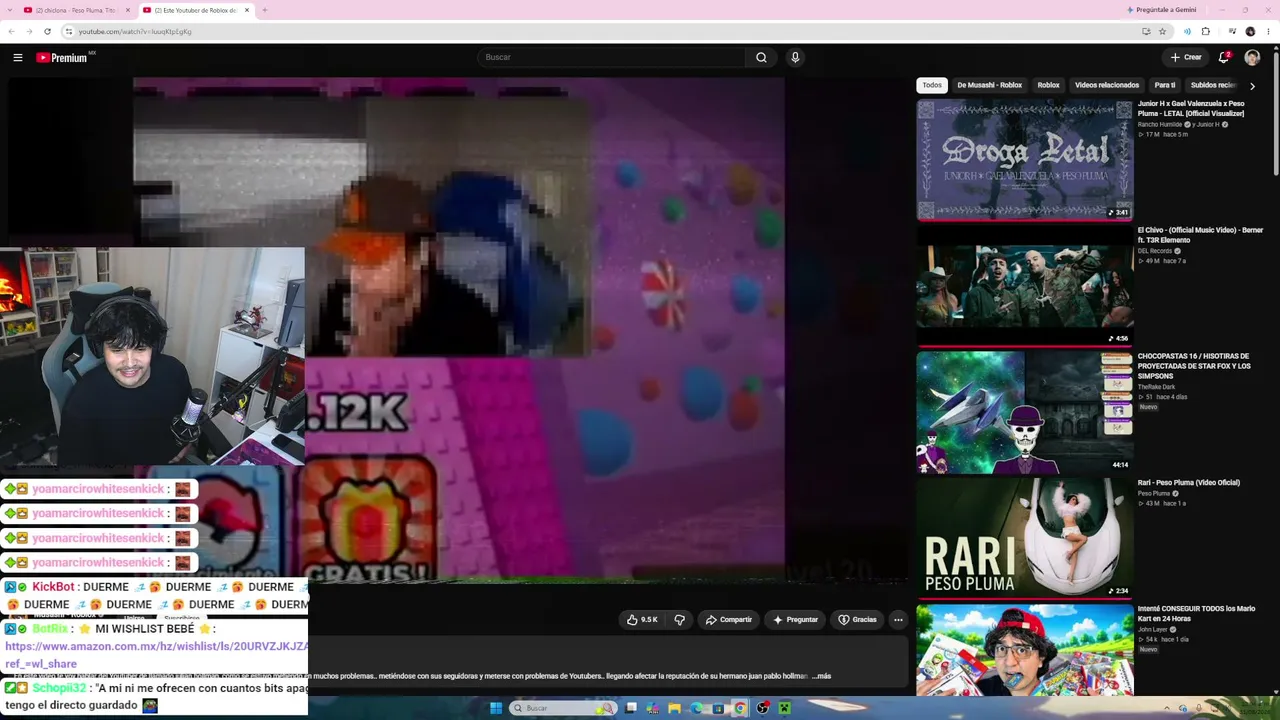Click the 'RARI Peso Pluma' thumbnail
1280x720 pixels.
(1025, 538)
